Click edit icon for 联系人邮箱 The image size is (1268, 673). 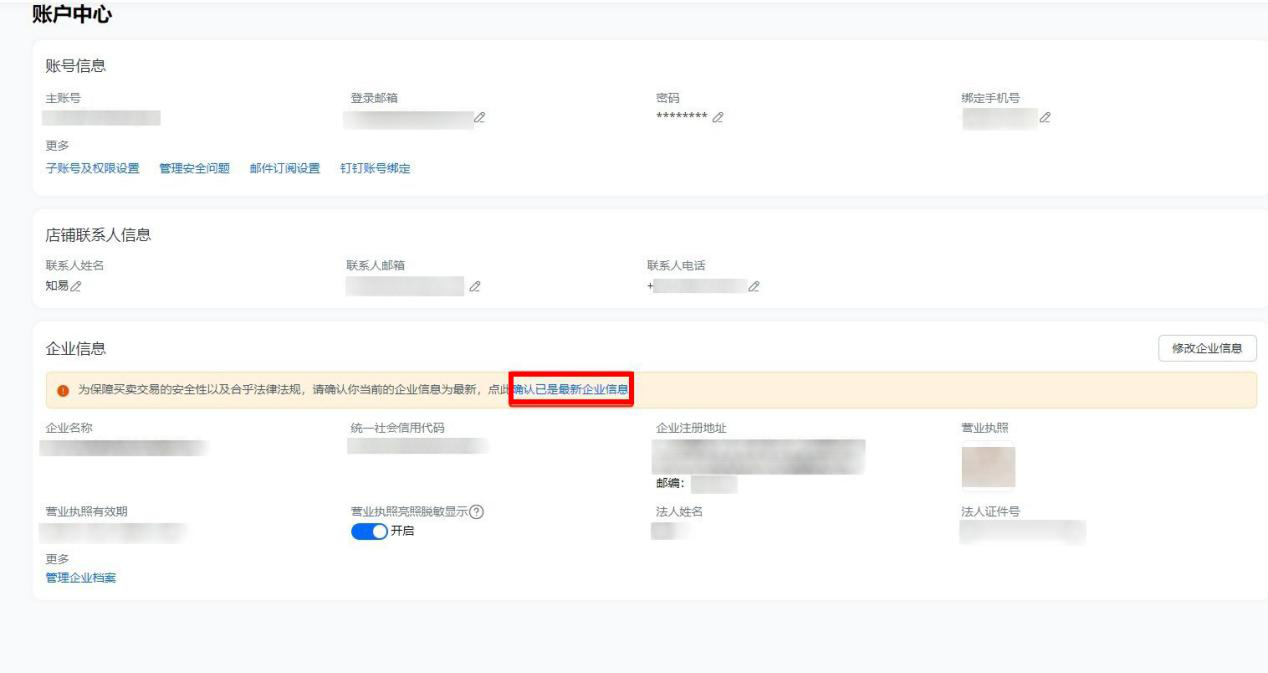pos(475,287)
